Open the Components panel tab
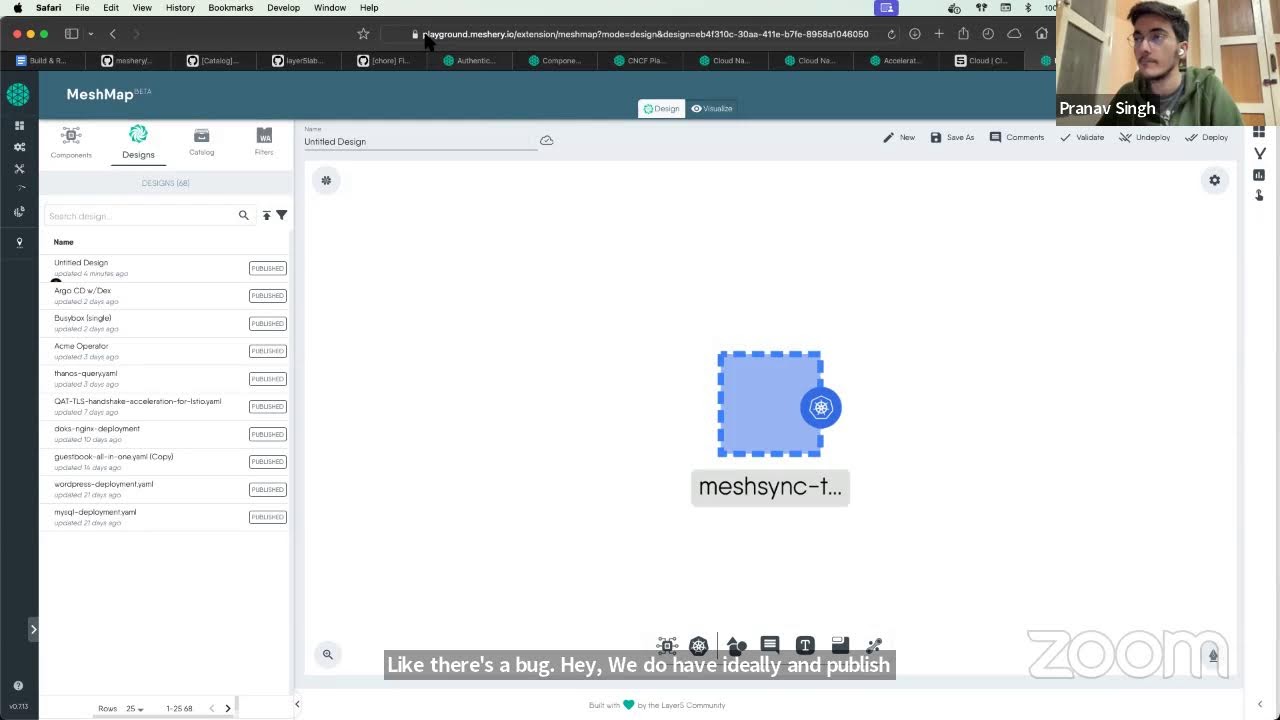Image resolution: width=1280 pixels, height=720 pixels. pos(71,142)
